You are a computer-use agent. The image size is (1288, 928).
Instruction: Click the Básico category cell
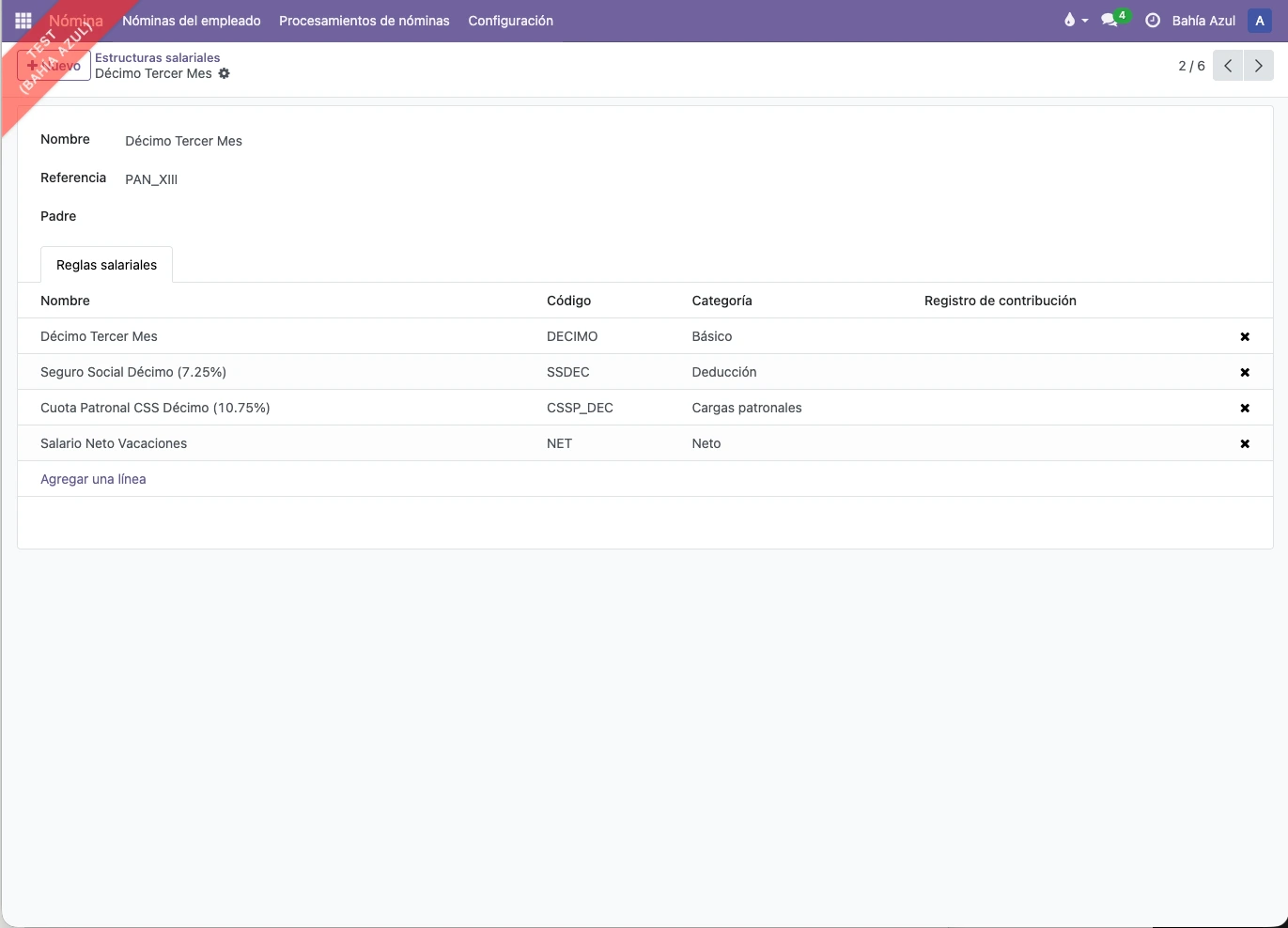coord(712,336)
